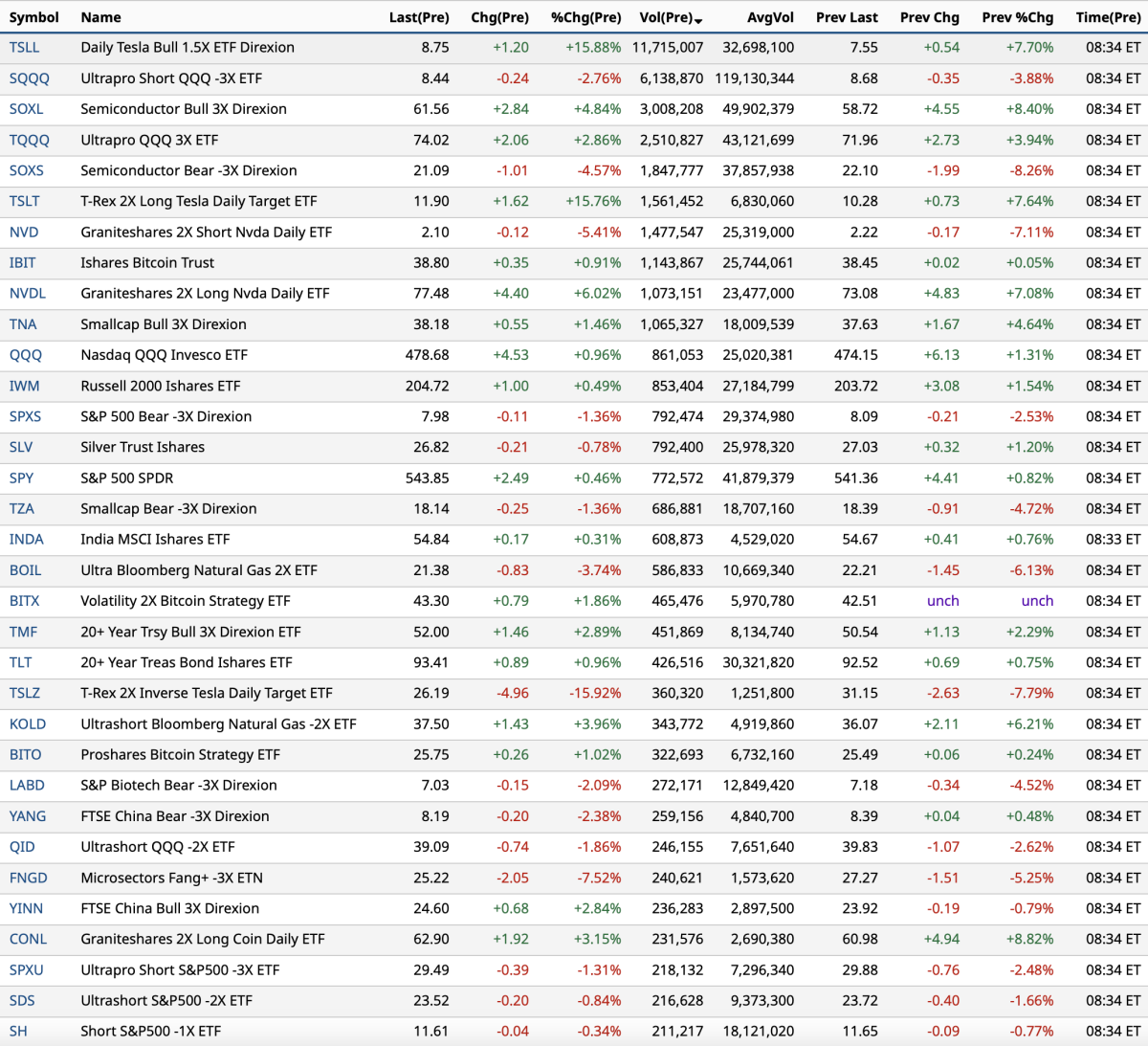Image resolution: width=1148 pixels, height=1046 pixels.
Task: Click the TSLZ ticker link
Action: click(x=24, y=693)
